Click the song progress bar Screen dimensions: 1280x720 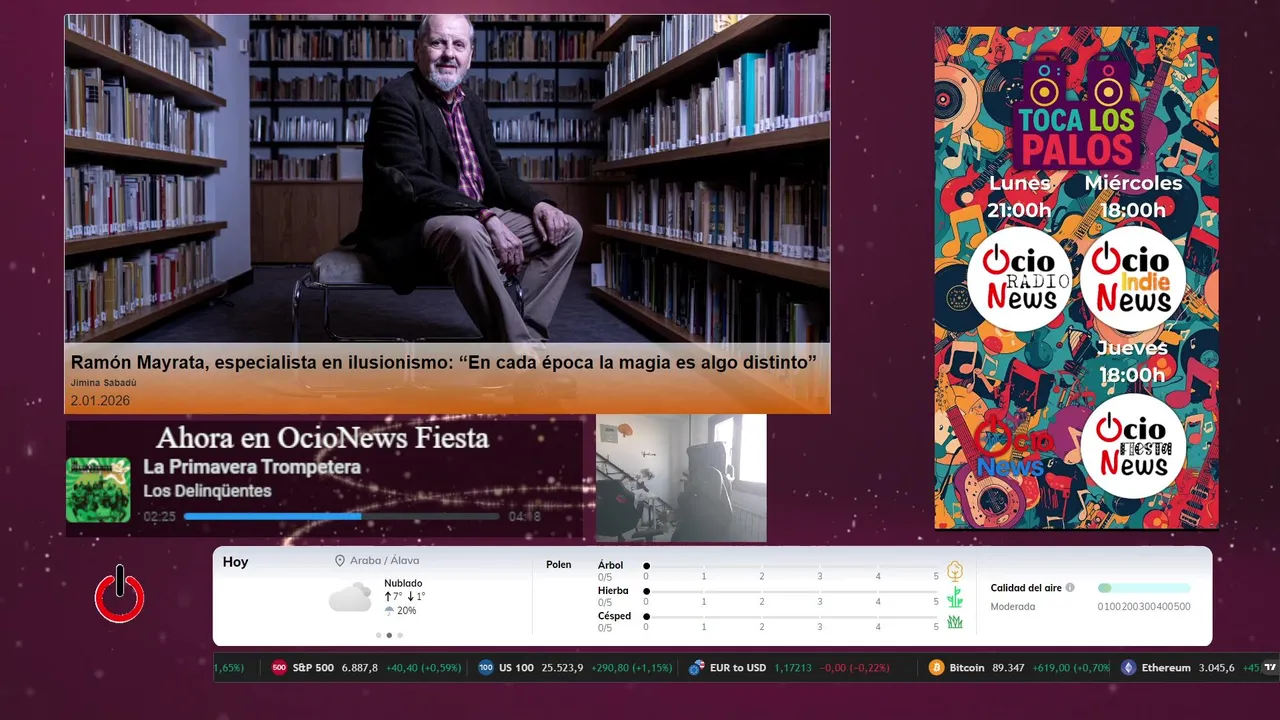click(342, 516)
